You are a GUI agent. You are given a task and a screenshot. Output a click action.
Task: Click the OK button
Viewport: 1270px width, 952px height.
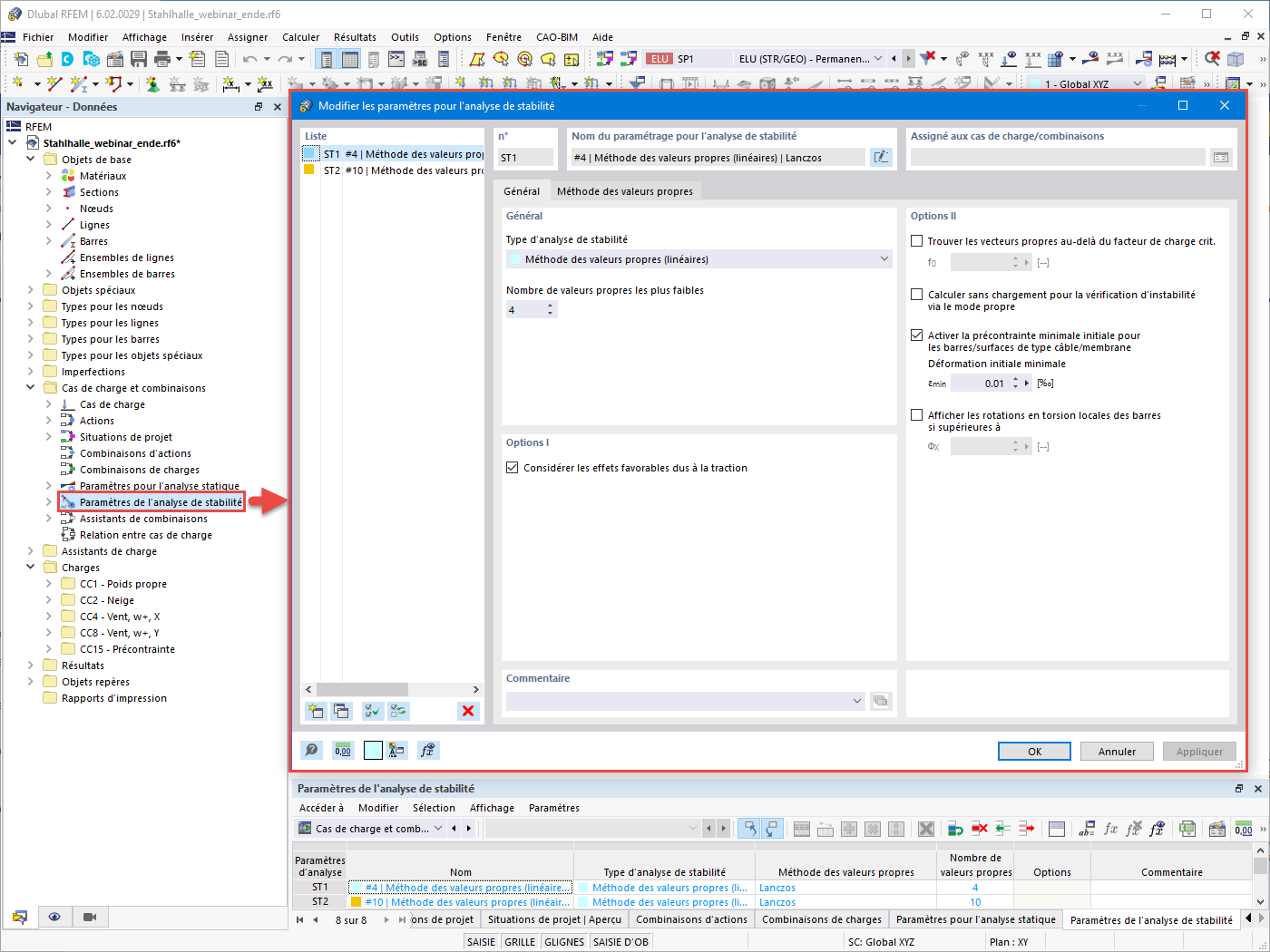[x=1034, y=752]
